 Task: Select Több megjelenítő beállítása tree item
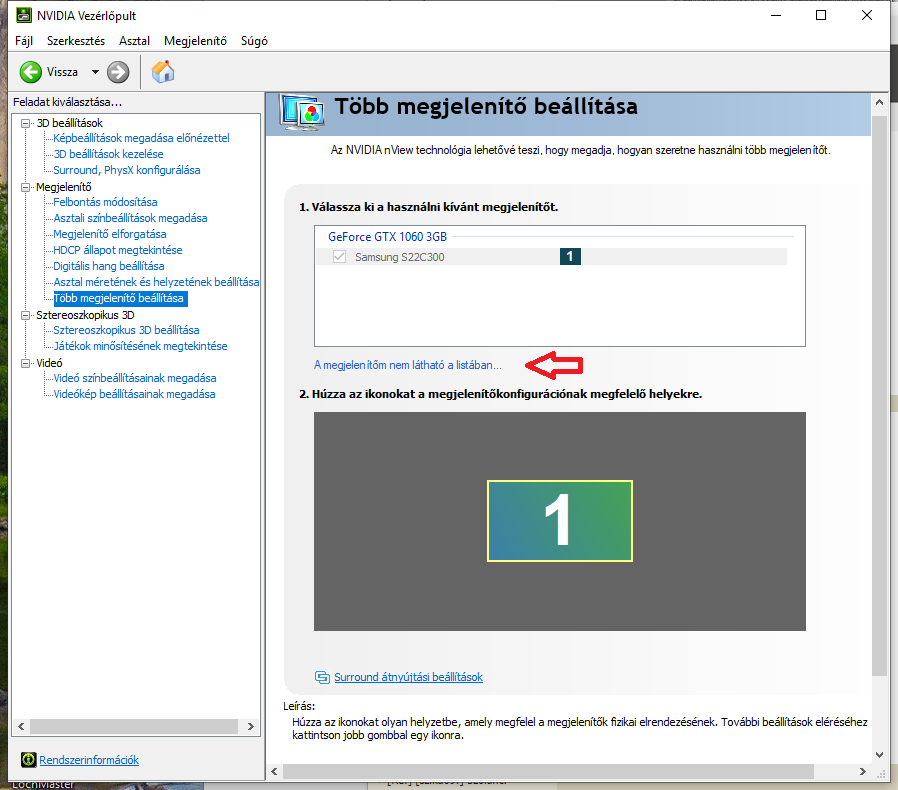pyautogui.click(x=120, y=298)
